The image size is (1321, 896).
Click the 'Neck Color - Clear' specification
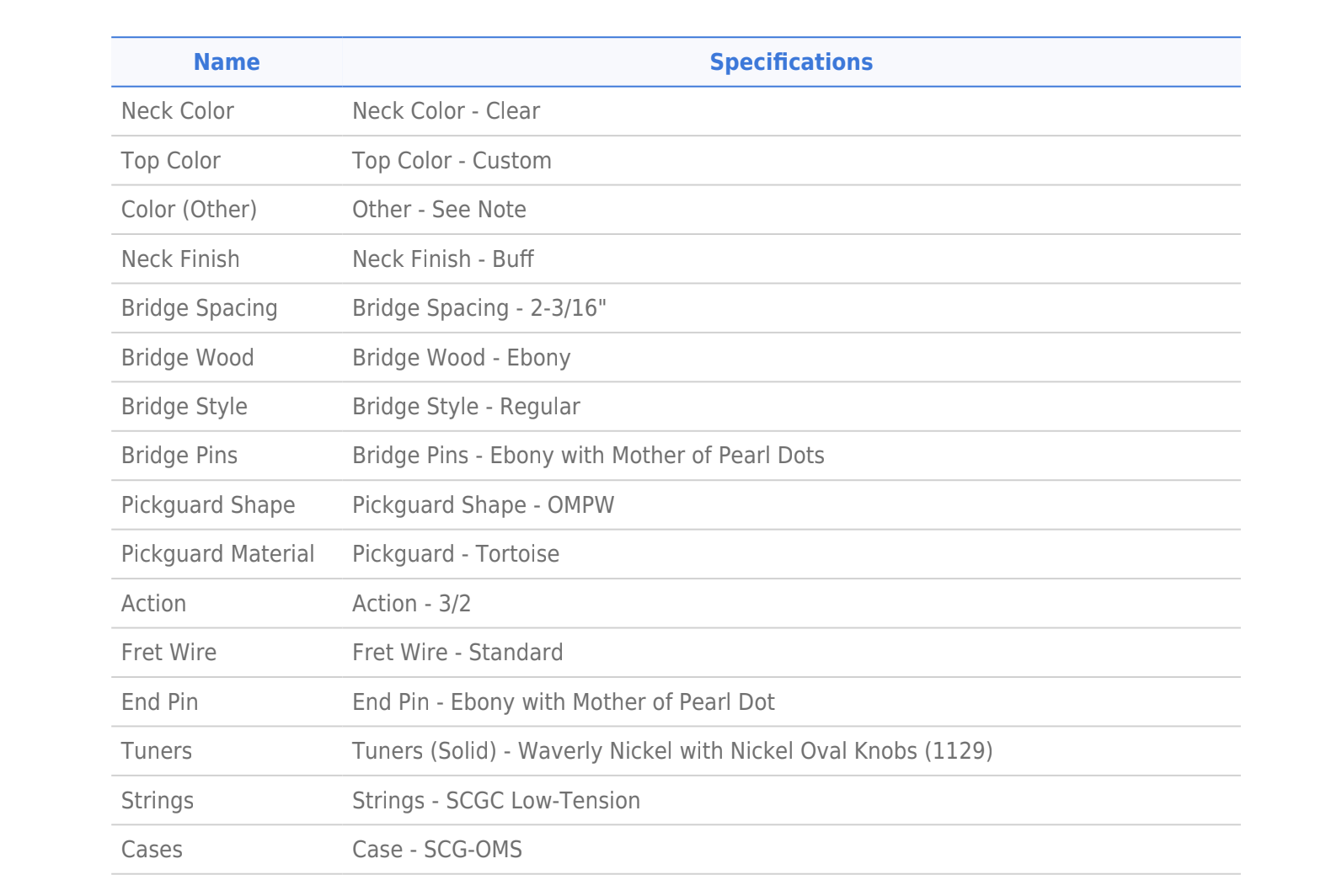[446, 111]
